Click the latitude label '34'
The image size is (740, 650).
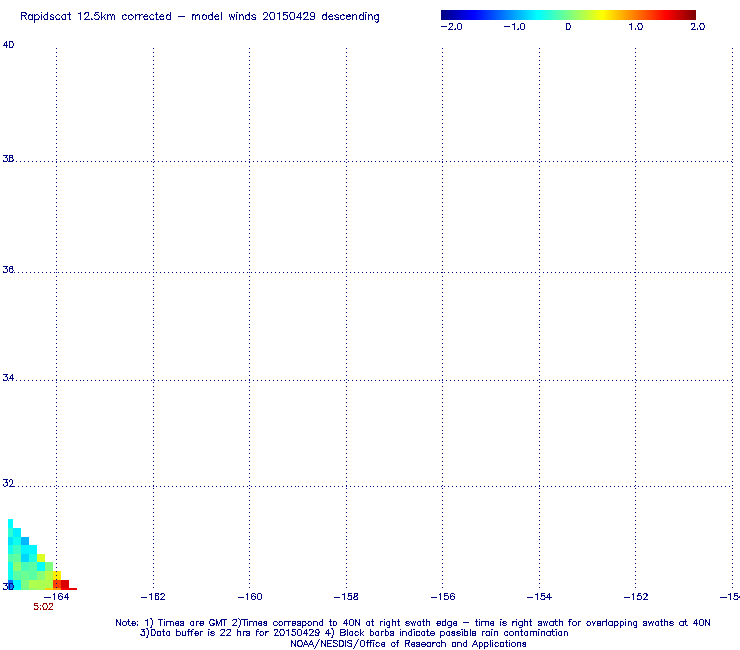8,378
